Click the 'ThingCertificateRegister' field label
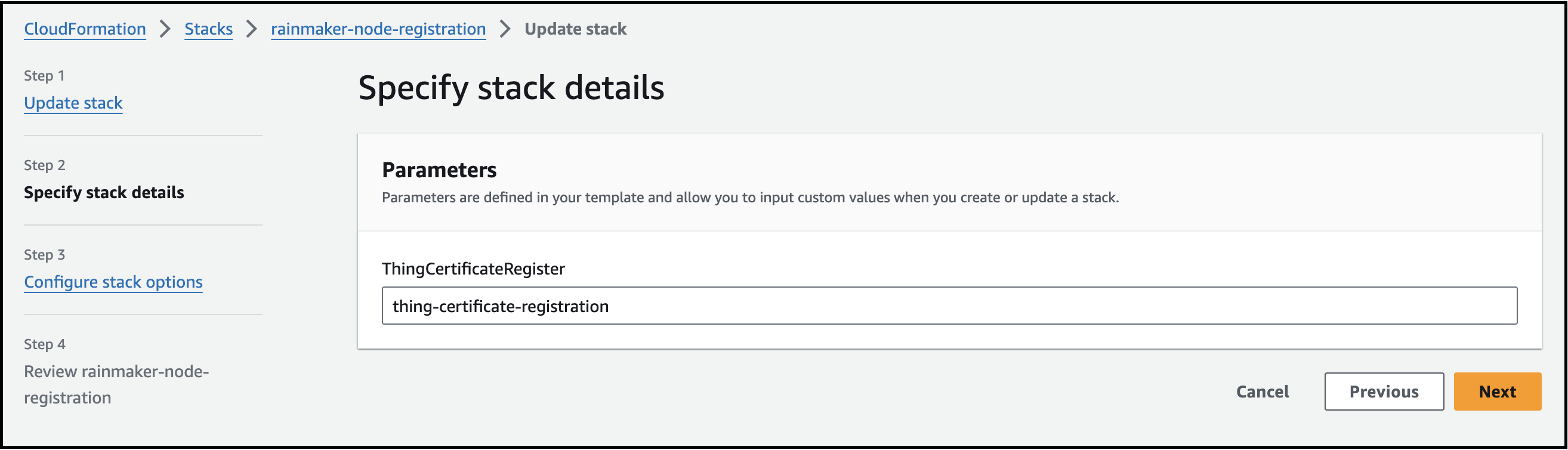The width and height of the screenshot is (1568, 450). click(473, 269)
